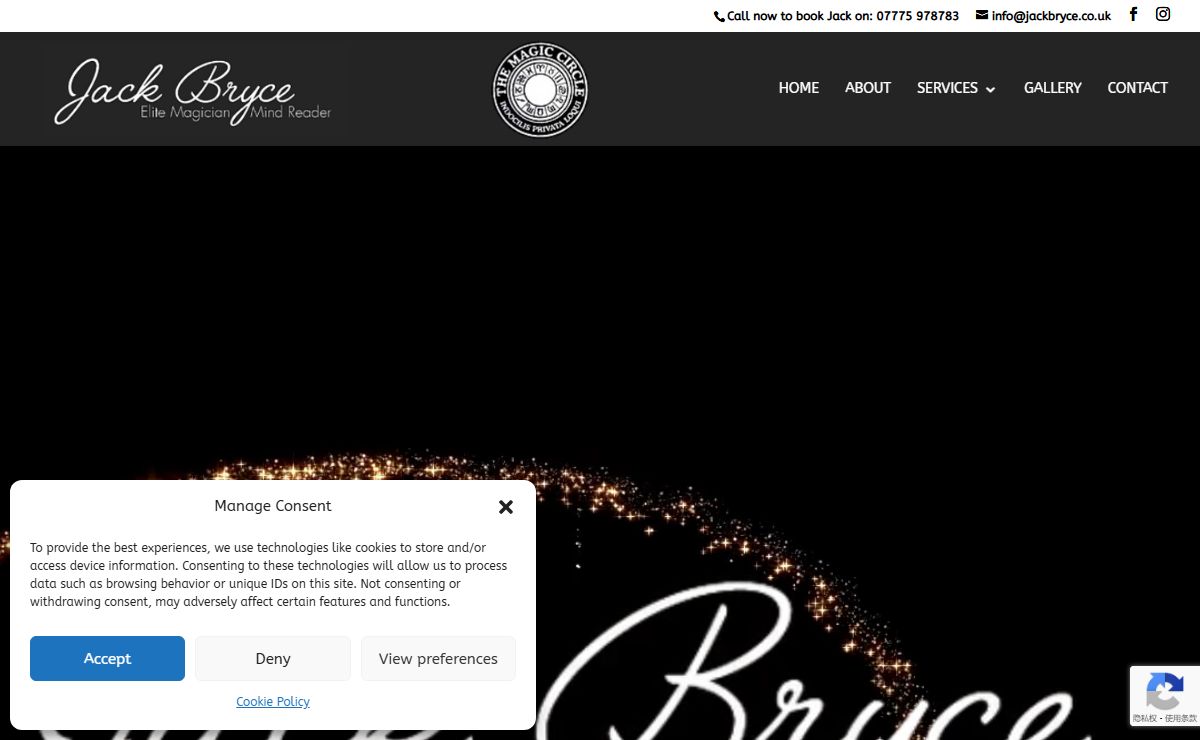Click the envelope icon beside email address
1200x740 pixels.
click(x=982, y=15)
